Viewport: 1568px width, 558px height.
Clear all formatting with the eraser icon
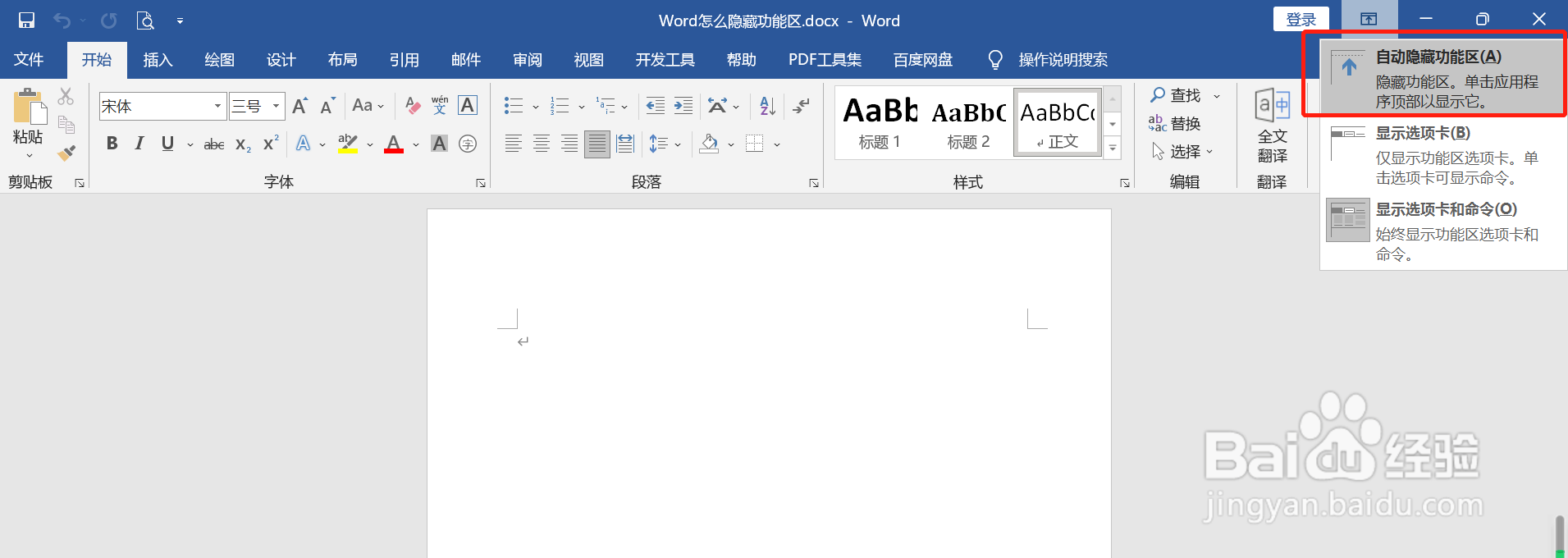pos(414,106)
